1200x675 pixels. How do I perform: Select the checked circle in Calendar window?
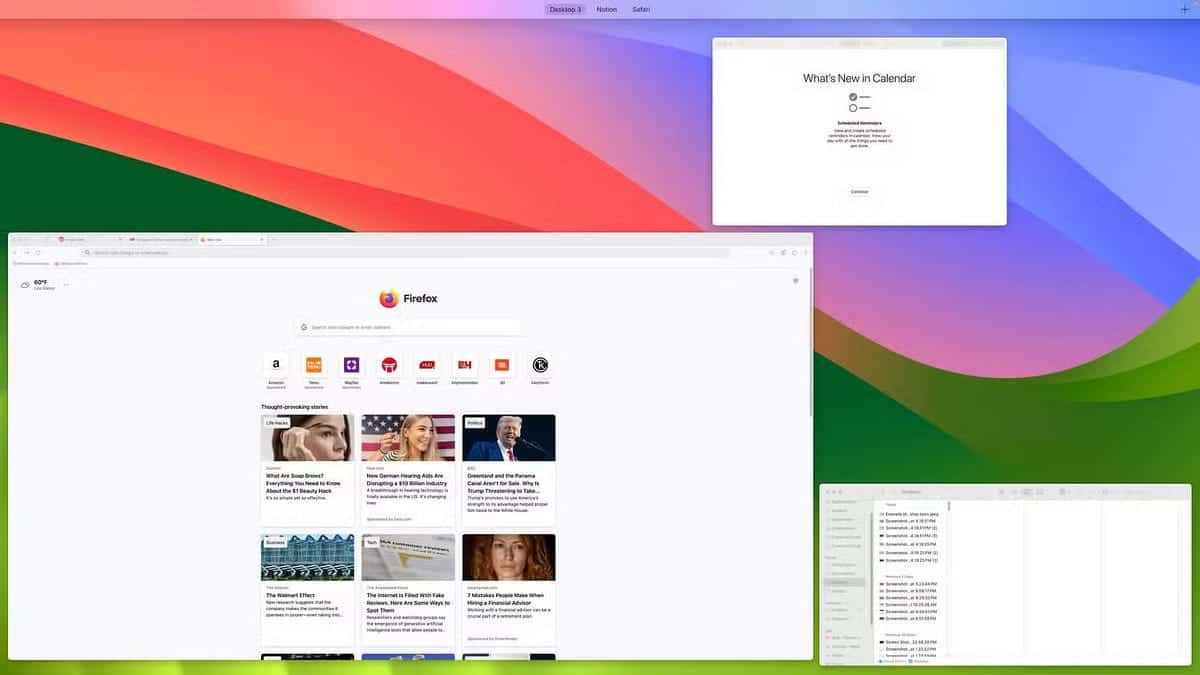tap(853, 97)
